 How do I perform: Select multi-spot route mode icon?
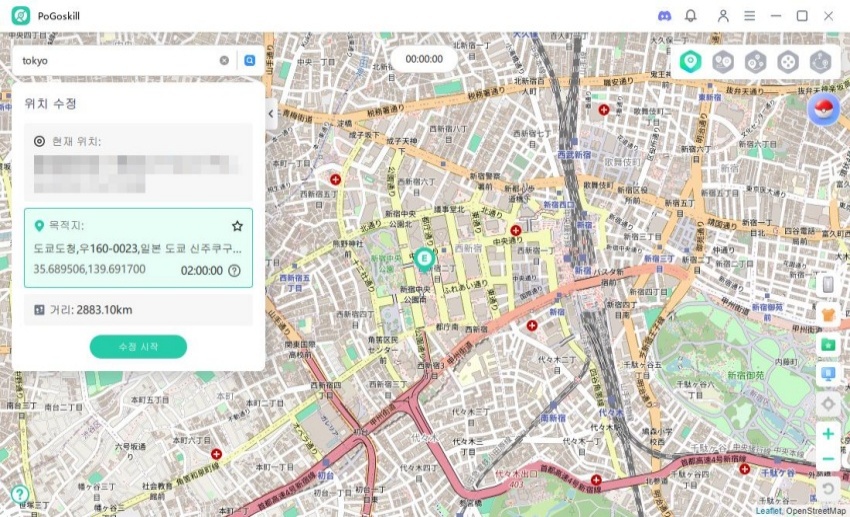(756, 62)
